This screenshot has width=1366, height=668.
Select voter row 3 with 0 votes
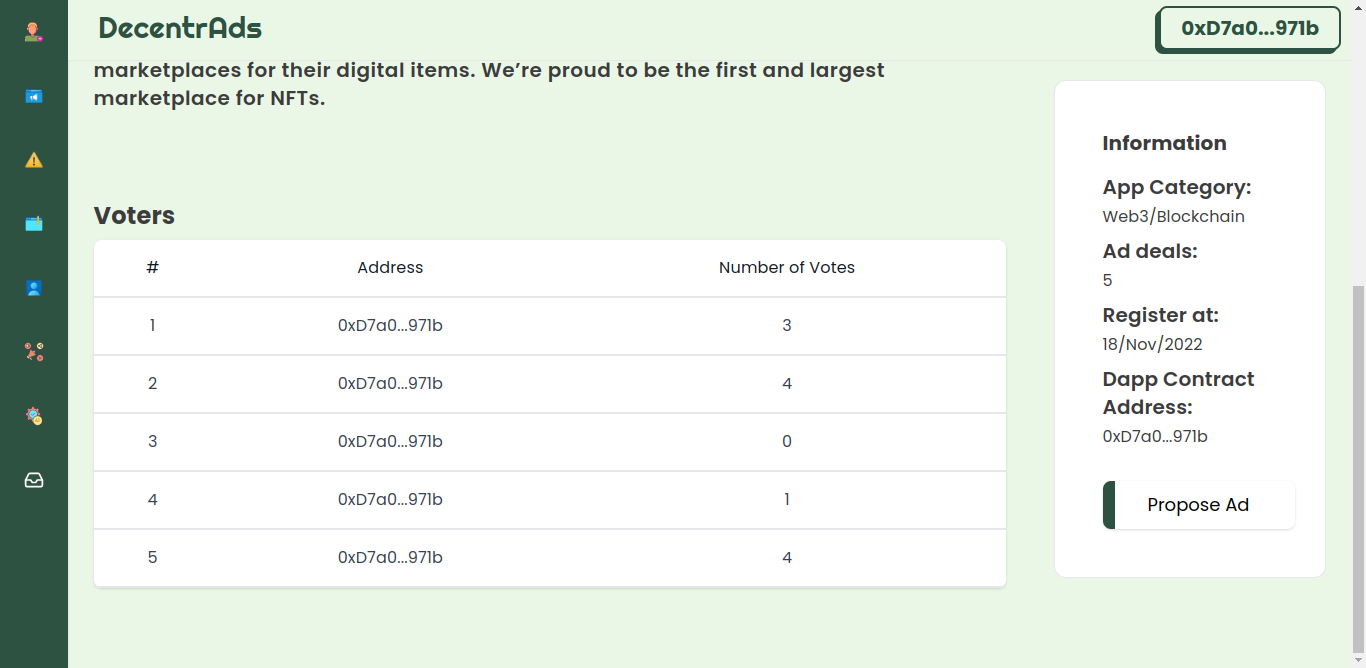tap(550, 442)
